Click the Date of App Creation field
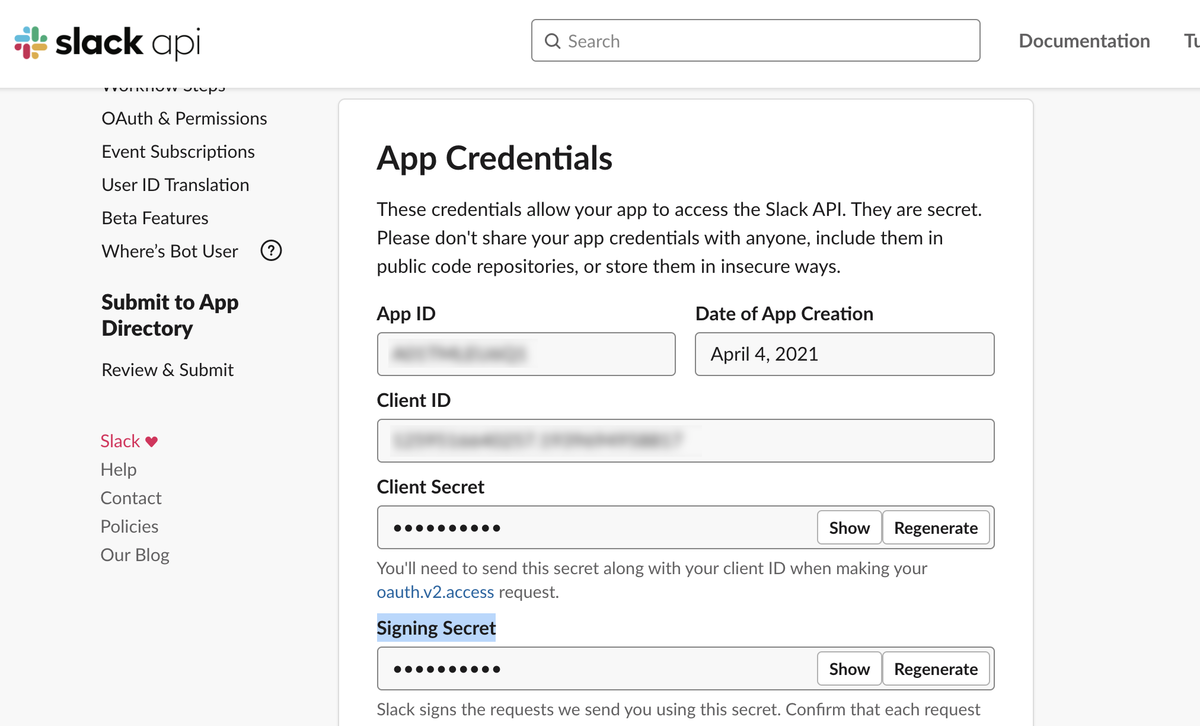 click(x=845, y=354)
